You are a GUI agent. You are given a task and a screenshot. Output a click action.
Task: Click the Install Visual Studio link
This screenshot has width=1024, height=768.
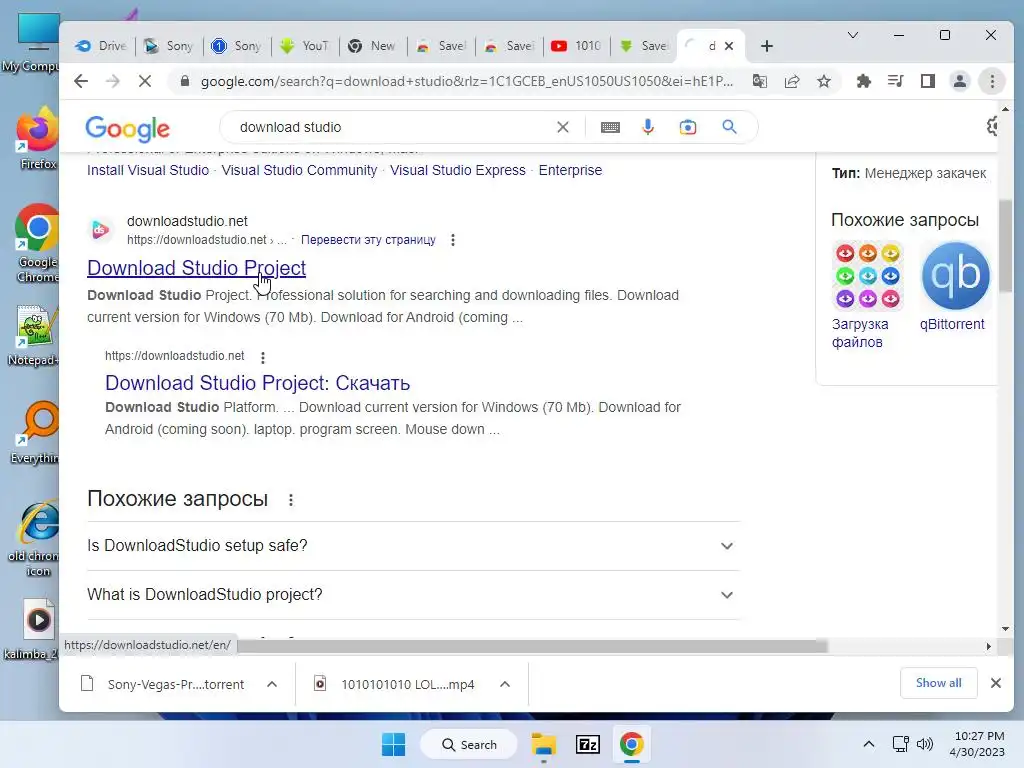coord(148,170)
